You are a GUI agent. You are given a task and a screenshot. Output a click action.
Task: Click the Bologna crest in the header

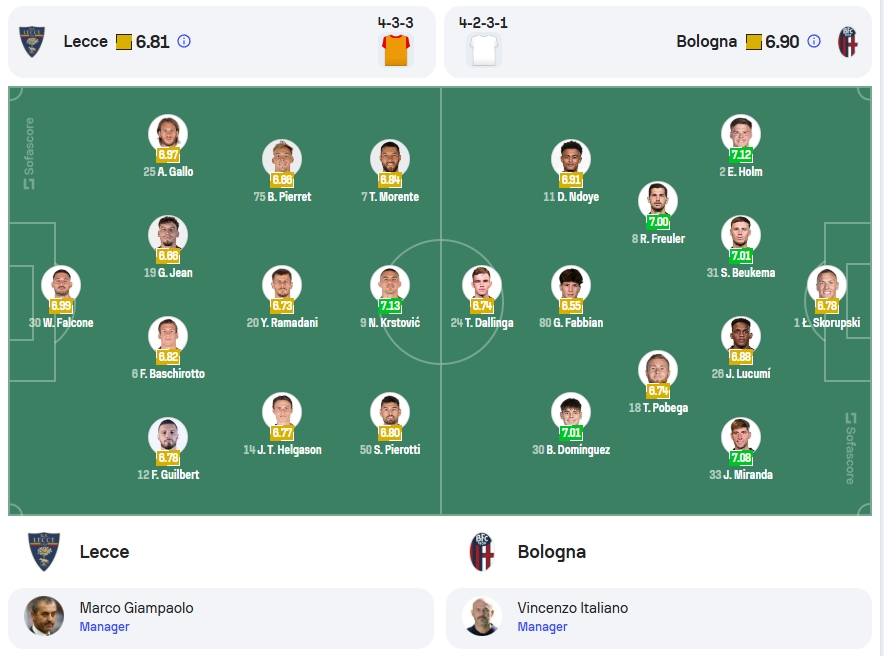click(847, 42)
